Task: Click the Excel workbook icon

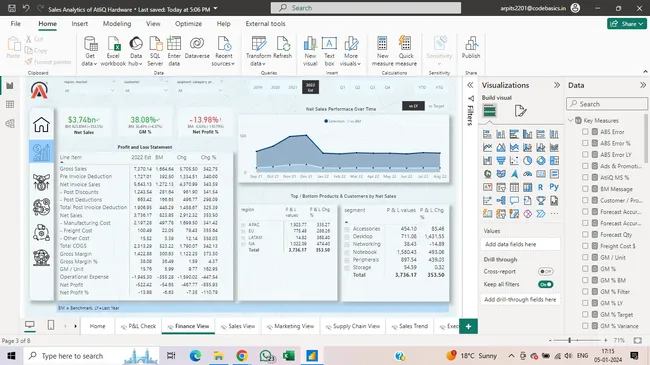Action: [113, 44]
